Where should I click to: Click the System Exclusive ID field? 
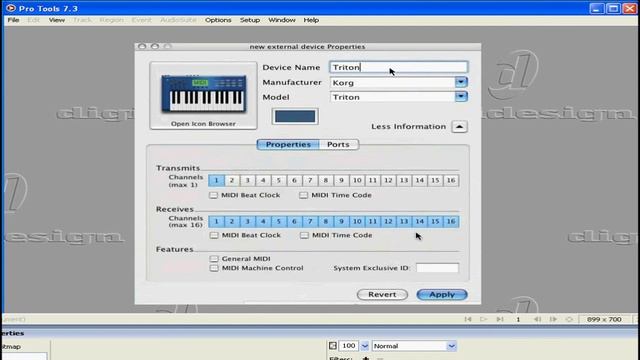point(437,268)
